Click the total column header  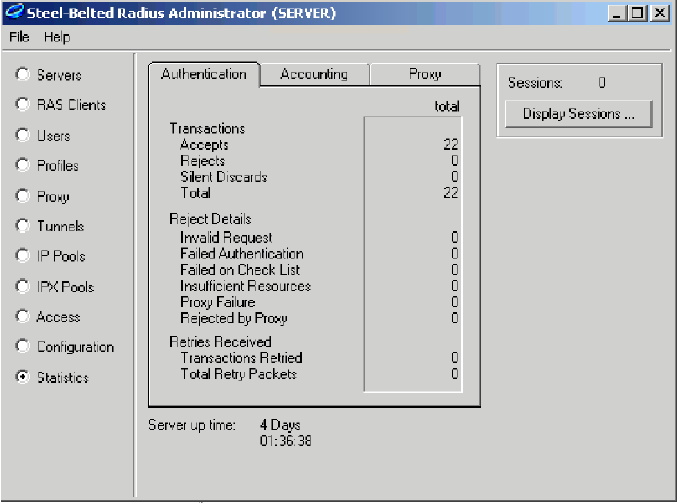point(447,106)
